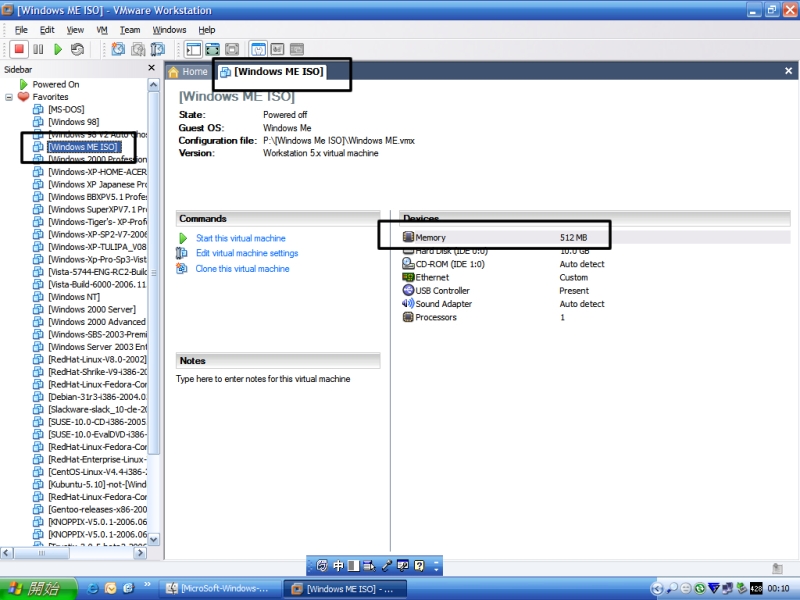Click the language bar help icon

point(419,565)
